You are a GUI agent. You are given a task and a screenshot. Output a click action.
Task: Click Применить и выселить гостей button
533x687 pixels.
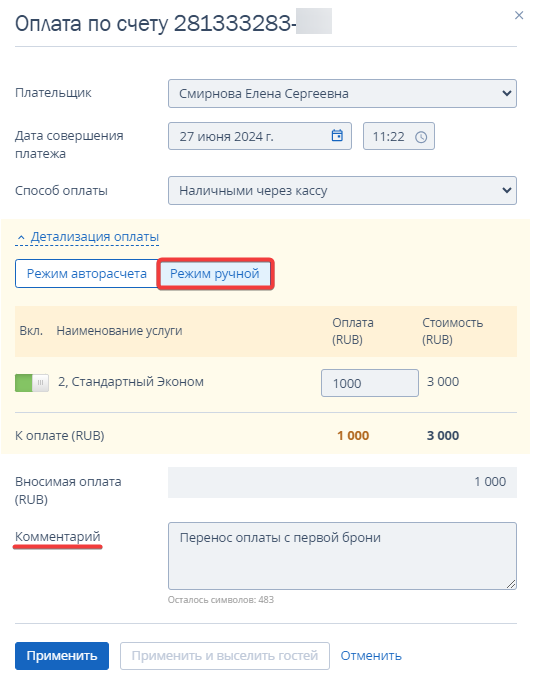tap(225, 656)
